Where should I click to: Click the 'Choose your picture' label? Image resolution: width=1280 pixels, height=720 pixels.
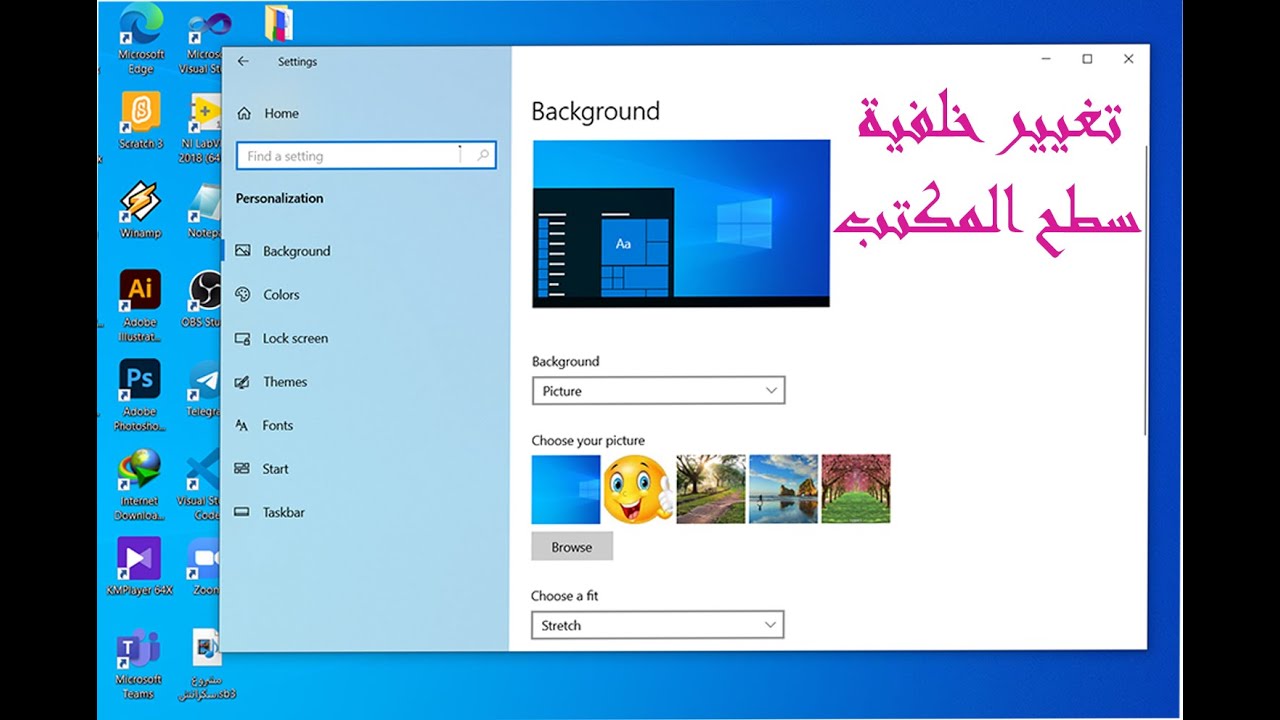(588, 440)
